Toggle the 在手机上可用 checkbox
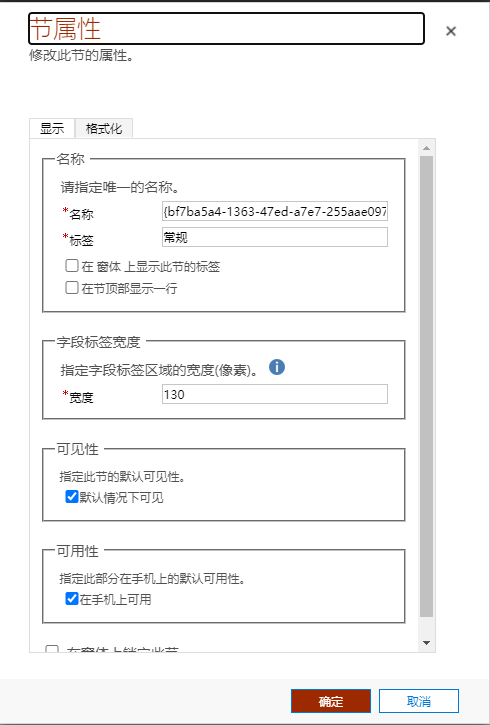The height and width of the screenshot is (725, 490). (72, 599)
